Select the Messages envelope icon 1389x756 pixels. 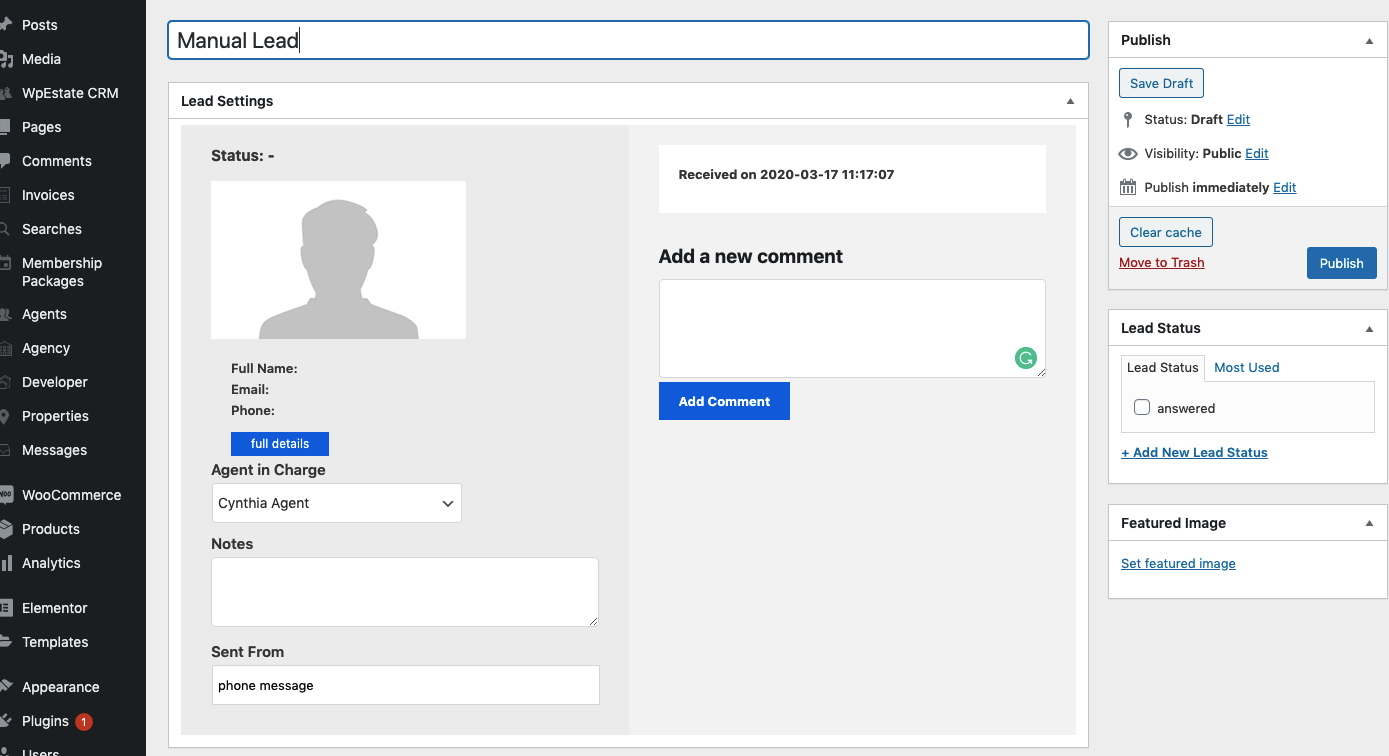pyautogui.click(x=6, y=450)
